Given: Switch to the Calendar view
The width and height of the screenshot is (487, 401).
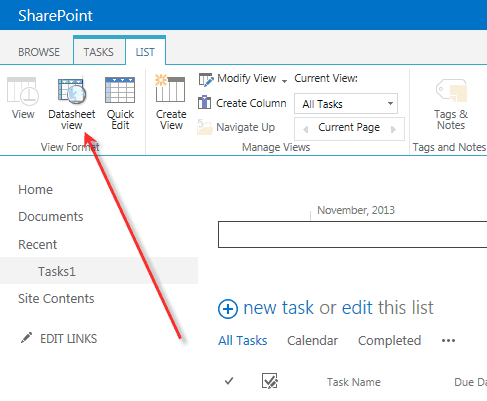Looking at the screenshot, I should pos(313,341).
